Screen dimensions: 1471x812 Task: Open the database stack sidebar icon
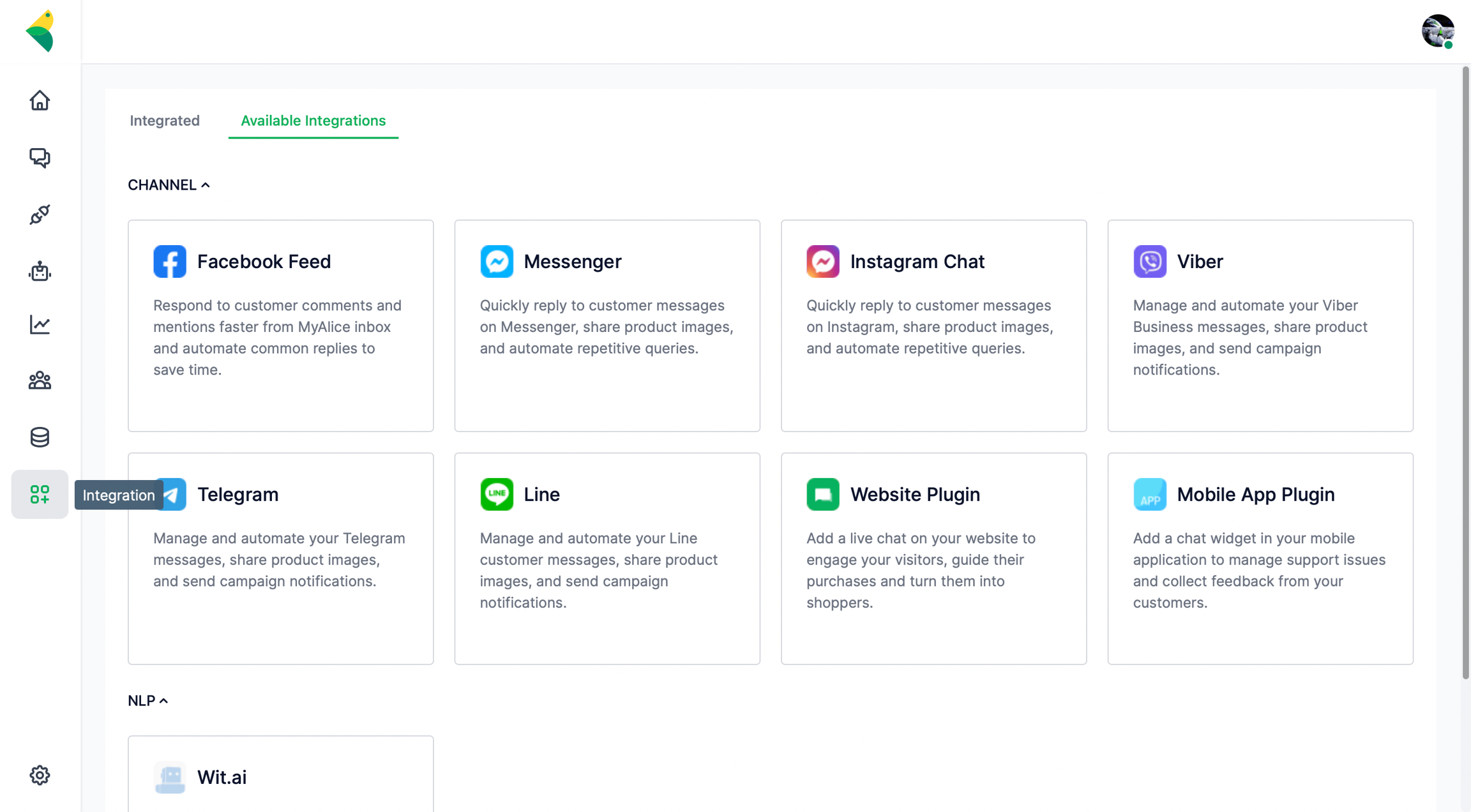pos(40,437)
